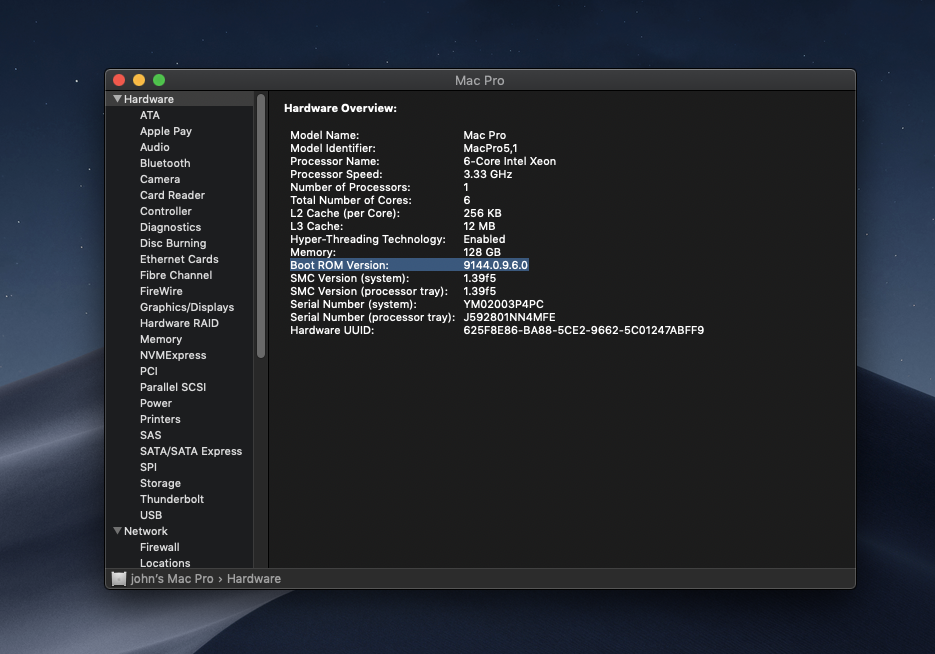Click system serial number YM02003P4PC
Screen dimensions: 935x654
503,304
